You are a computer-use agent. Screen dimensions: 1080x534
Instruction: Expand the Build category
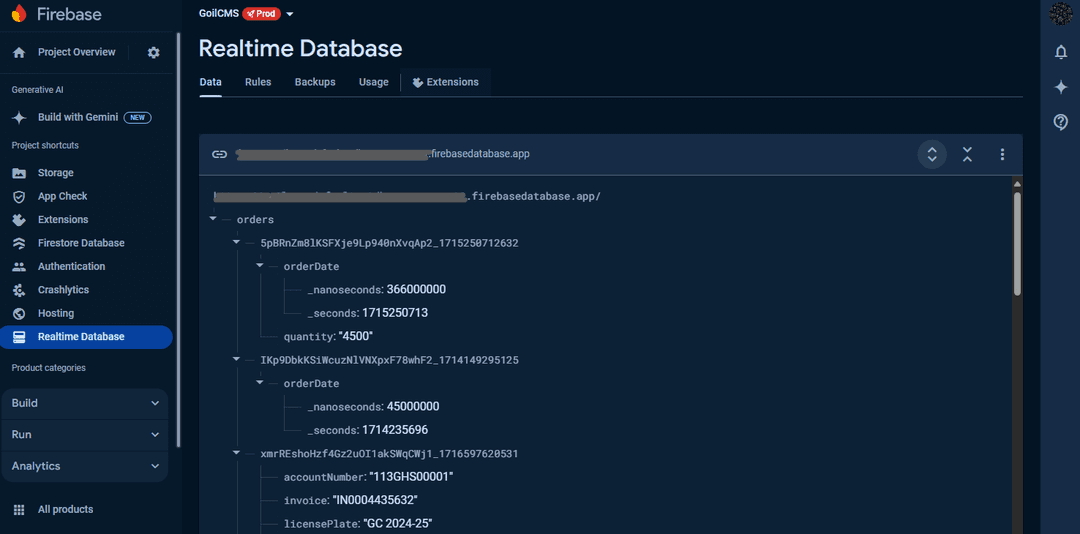click(x=85, y=403)
